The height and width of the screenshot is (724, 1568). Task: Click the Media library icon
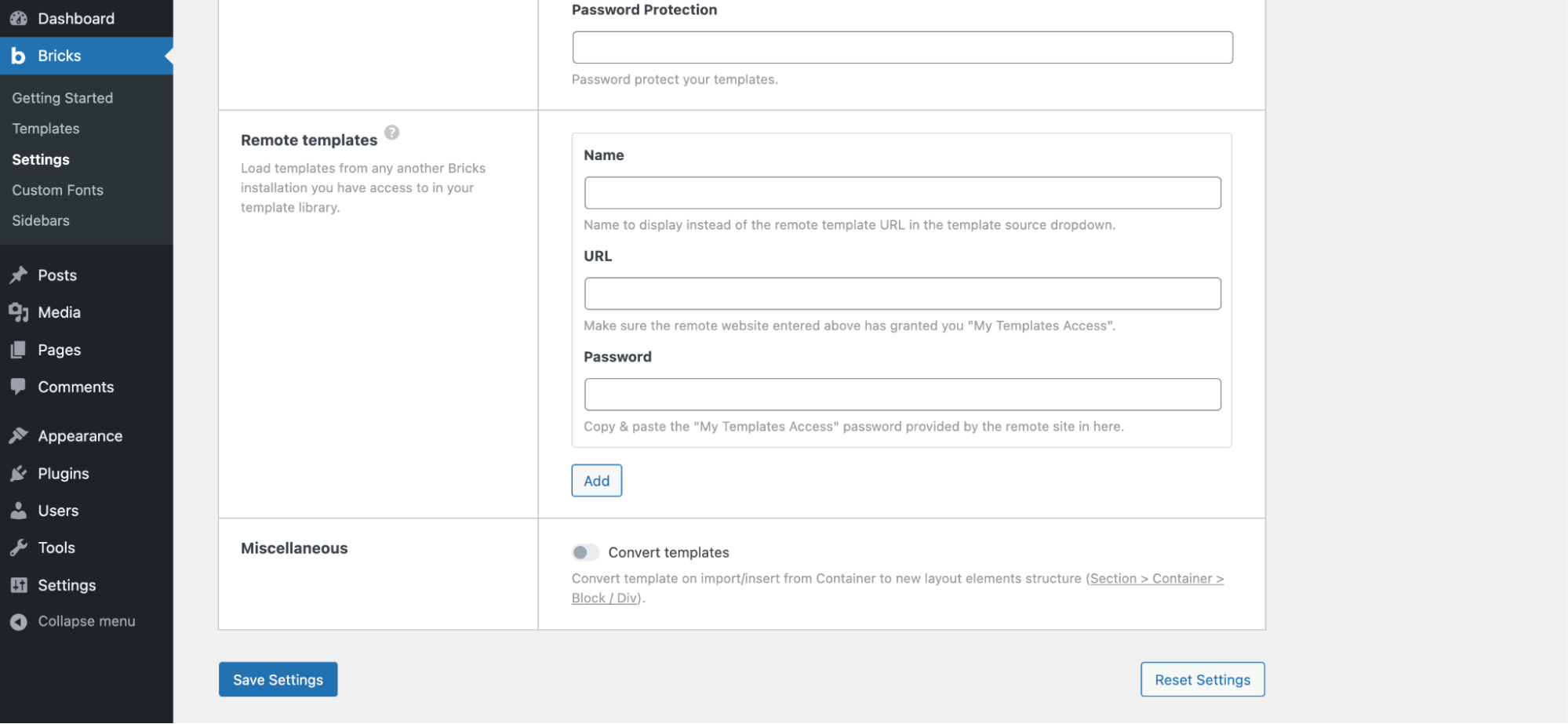[19, 312]
